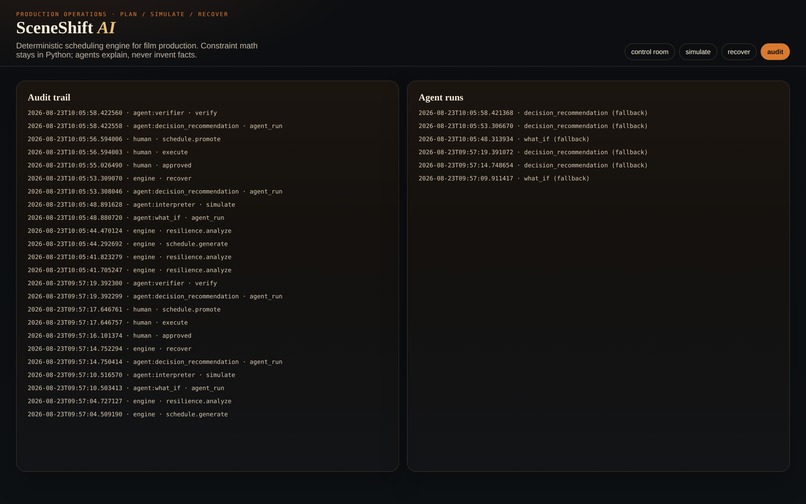The height and width of the screenshot is (504, 806).
Task: Select agent run 10:05:48.313934 what_if (fallback)
Action: (504, 139)
